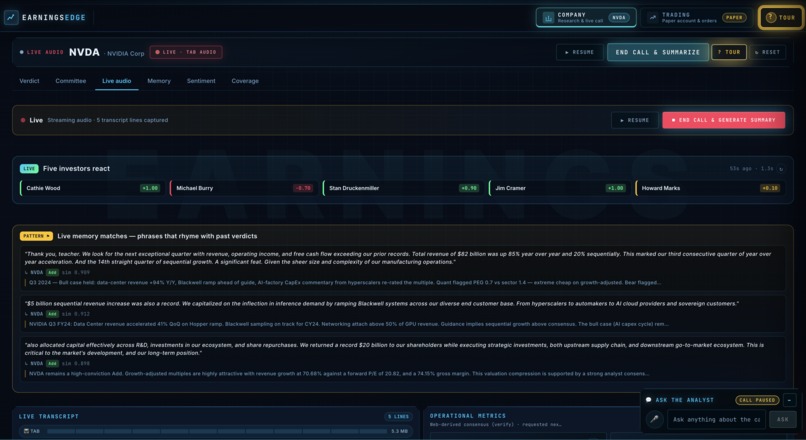Click the 'NVIDIA Q3 FY24: Data Center' memory note
This screenshot has height=440, width=806.
click(x=349, y=324)
